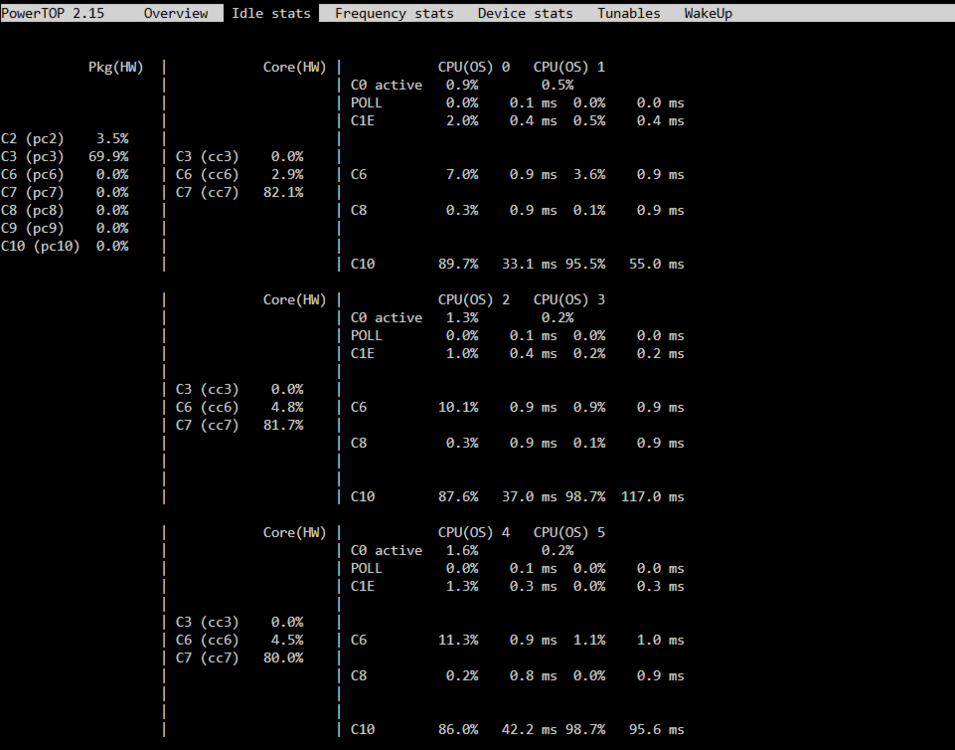Click the 4.5% cc6 core value
Screen dimensions: 955x750
[287, 640]
